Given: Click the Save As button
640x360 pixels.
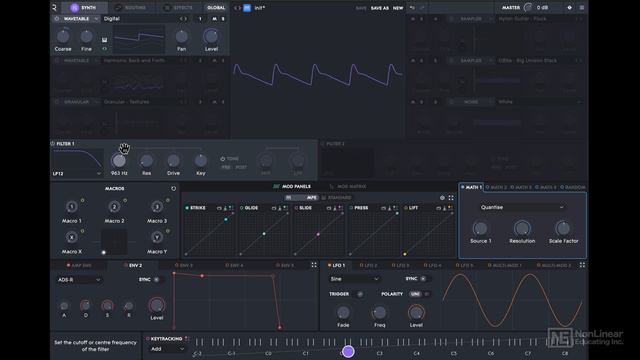Looking at the screenshot, I should pyautogui.click(x=380, y=8).
